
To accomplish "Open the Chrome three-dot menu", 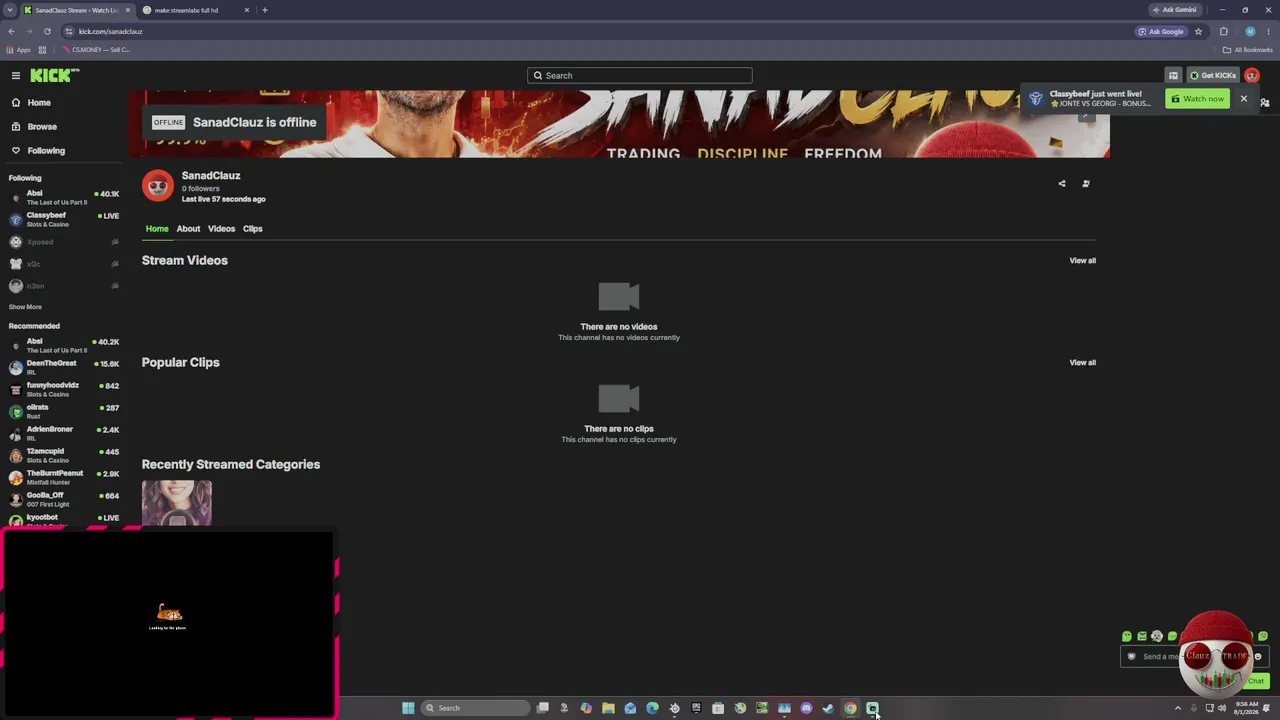I will [x=1268, y=31].
